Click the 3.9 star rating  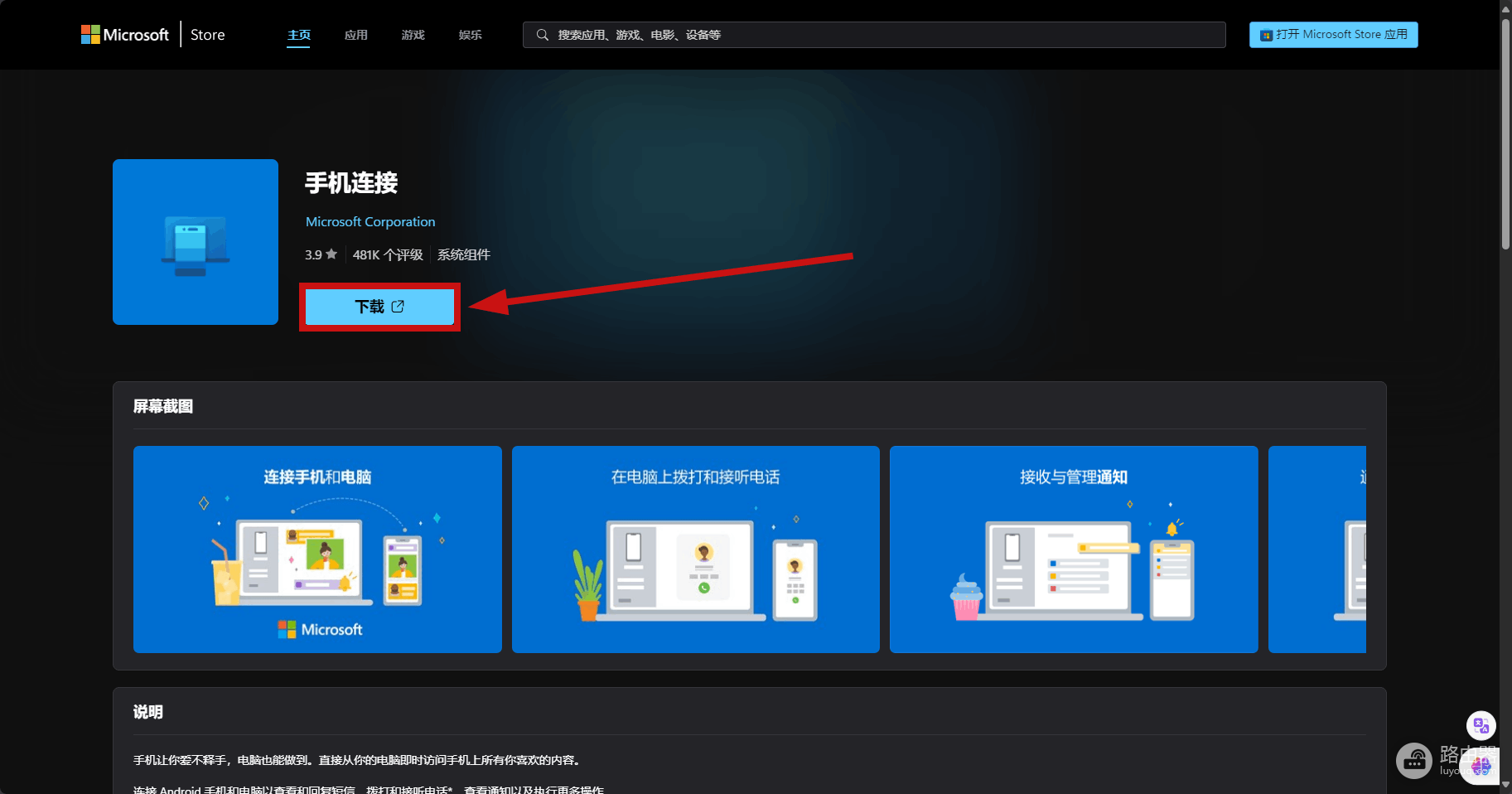pyautogui.click(x=321, y=254)
